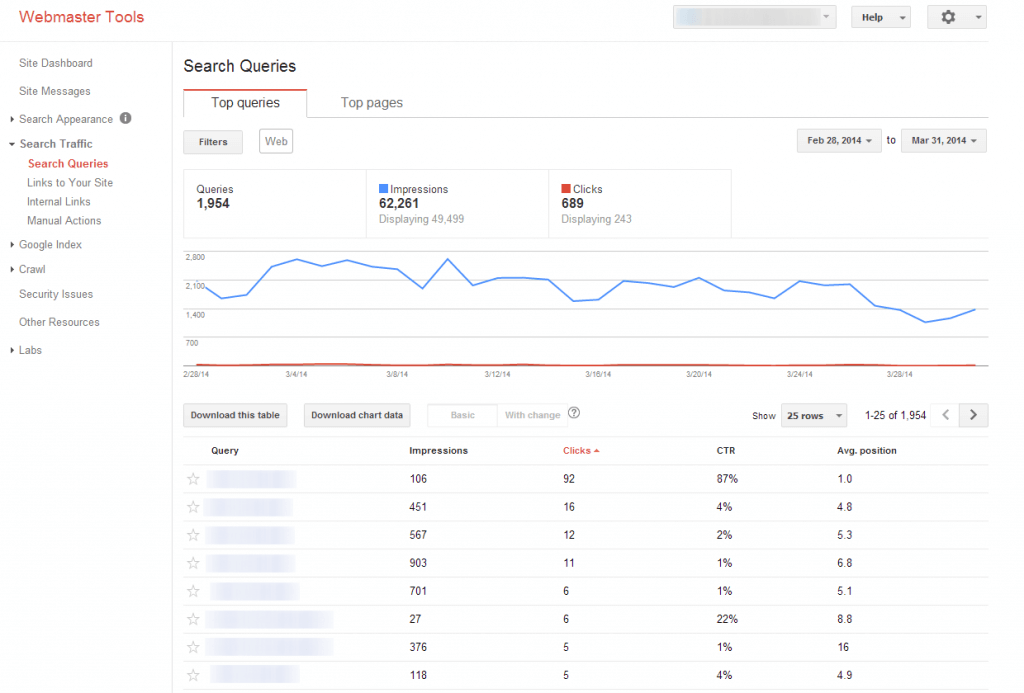The width and height of the screenshot is (1024, 693).
Task: Click the Web filter button
Action: [276, 141]
